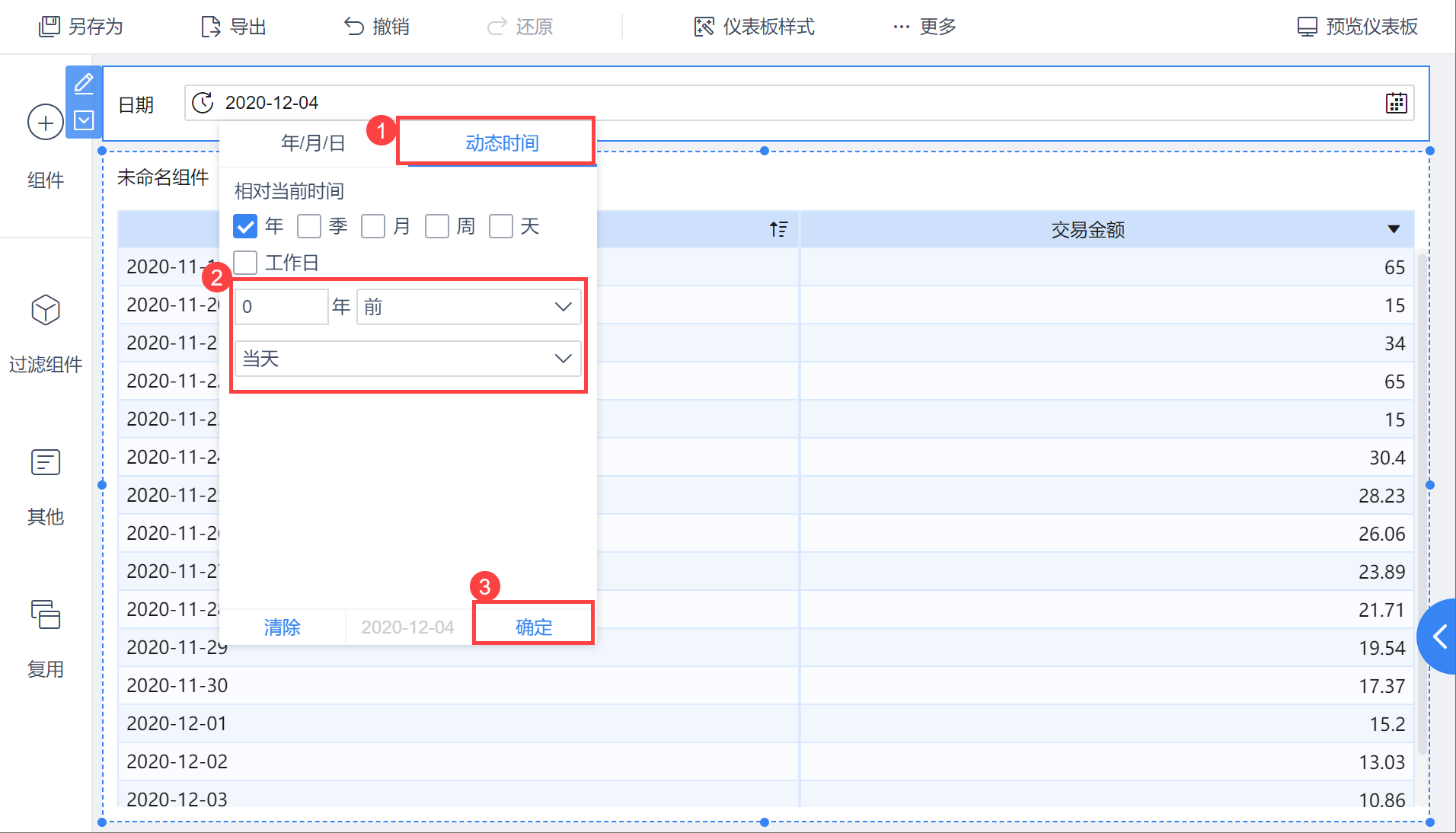
Task: Expand the blue side panel arrow
Action: tap(1438, 637)
